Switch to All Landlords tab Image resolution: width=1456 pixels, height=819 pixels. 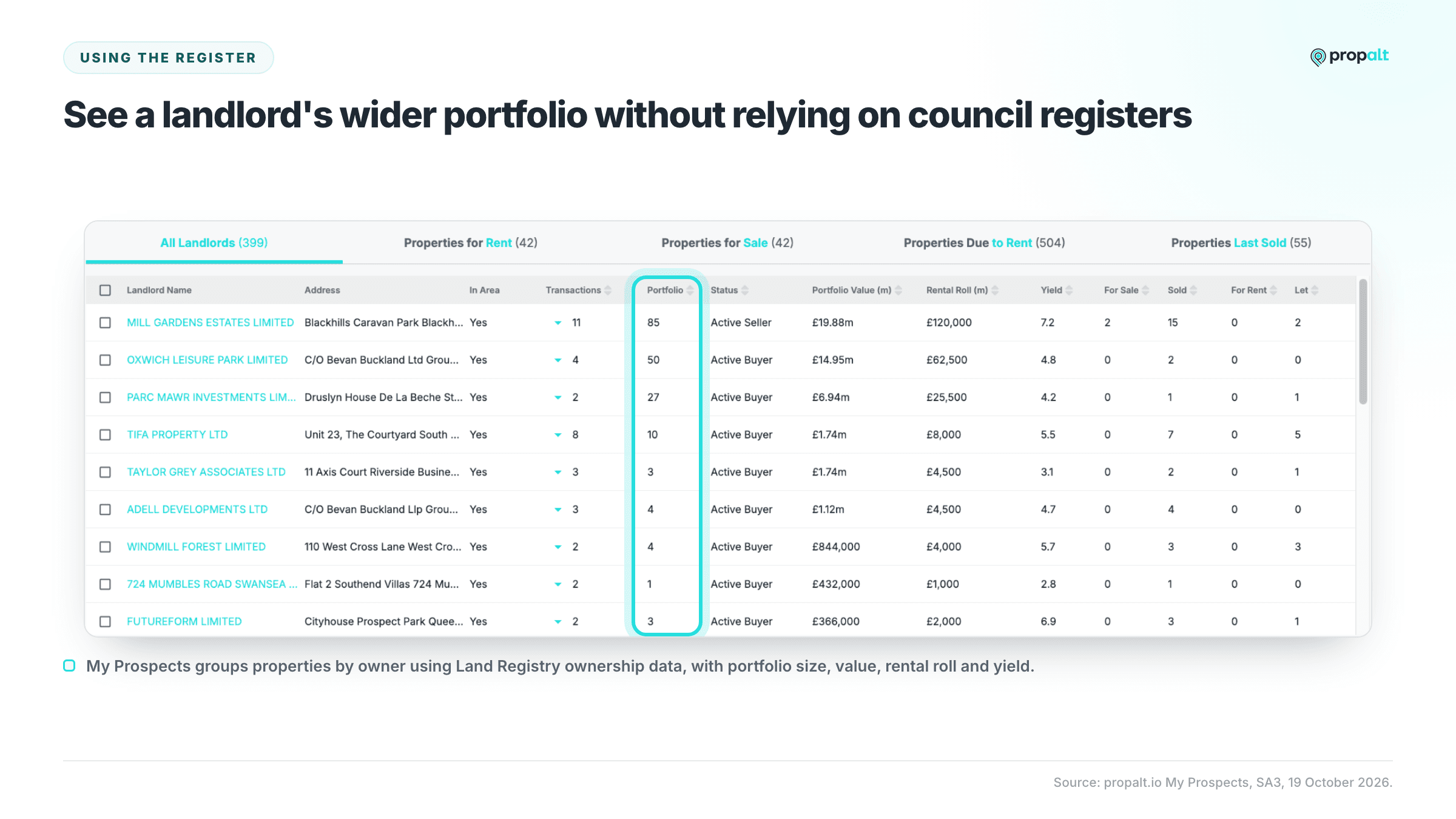click(214, 243)
